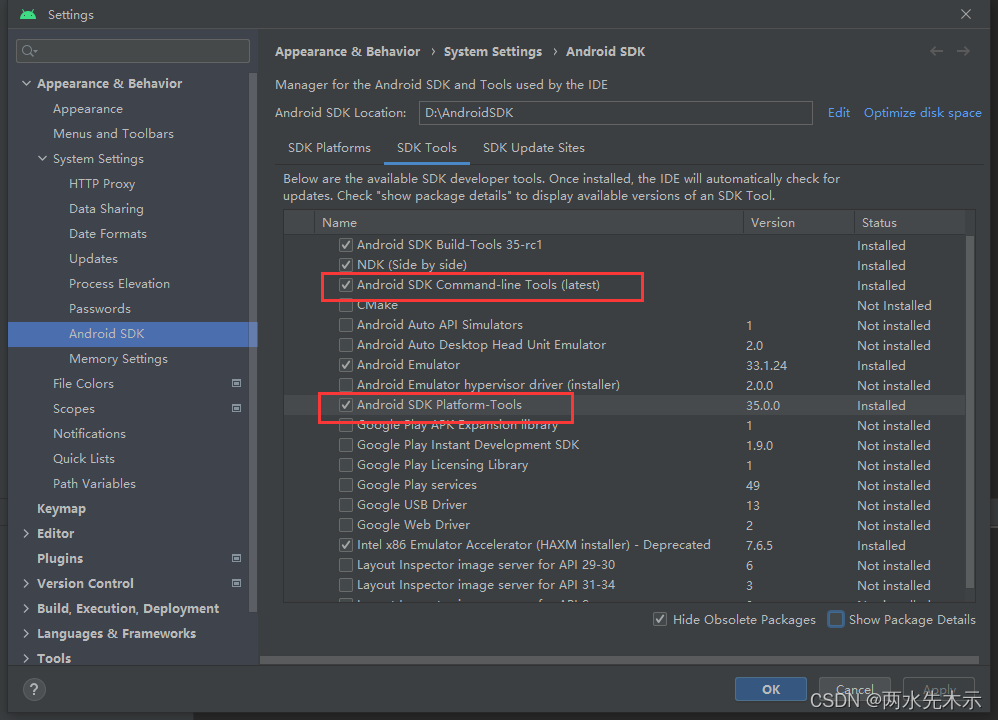Click the Edit link beside SDK Location
Viewport: 998px width, 720px height.
tap(838, 112)
